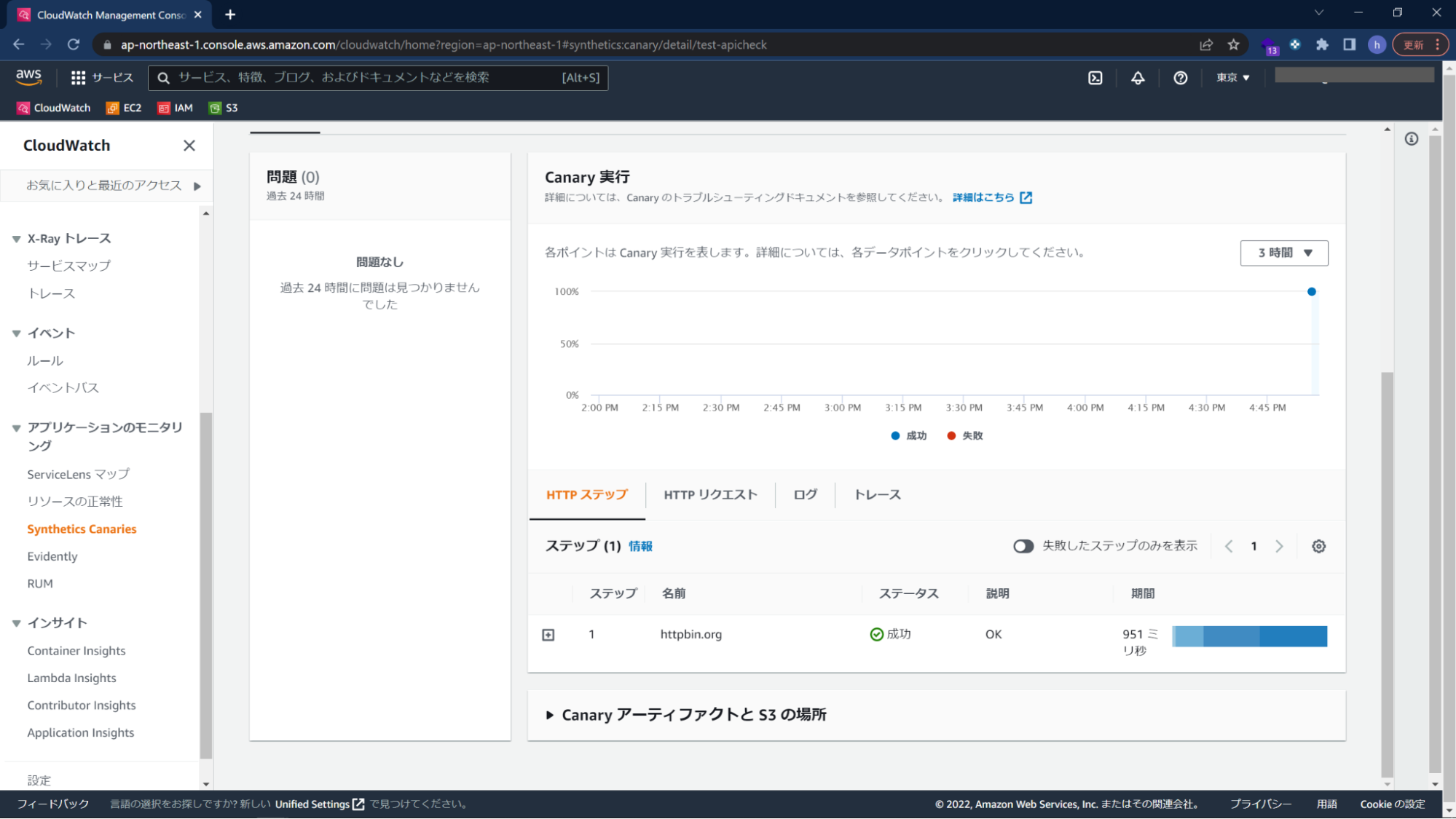Click the 成功 legend blue swatch
1456x819 pixels.
(x=895, y=436)
